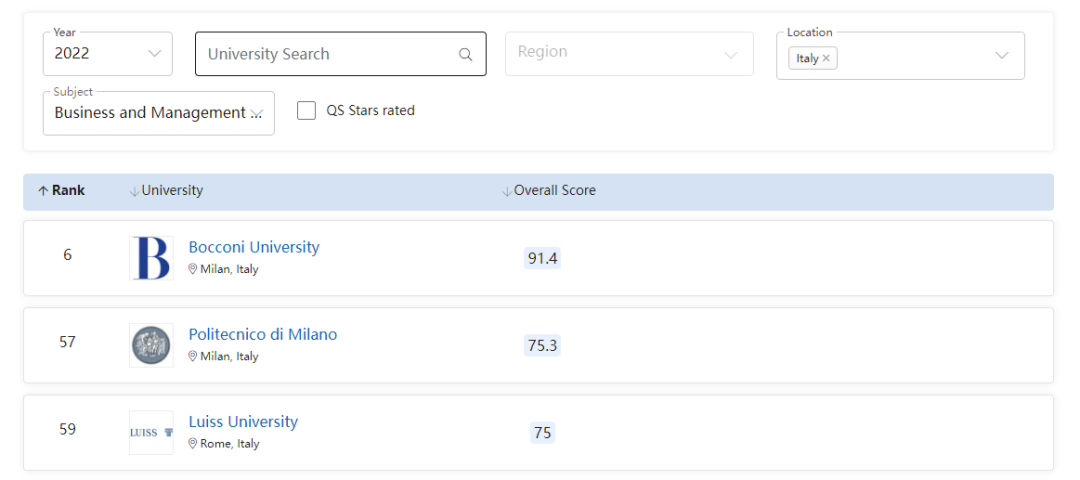This screenshot has width=1080, height=480.
Task: Open the Bocconi University link
Action: (254, 247)
